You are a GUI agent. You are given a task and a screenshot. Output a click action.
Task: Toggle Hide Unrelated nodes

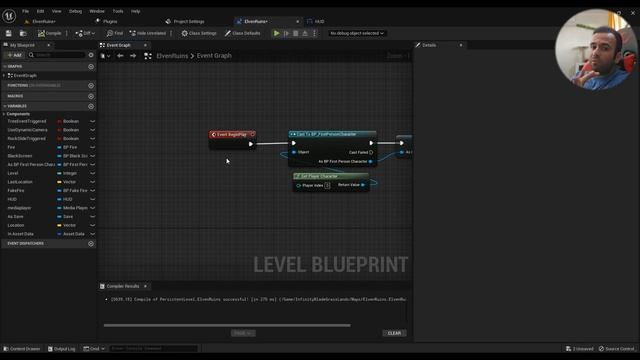pyautogui.click(x=148, y=33)
